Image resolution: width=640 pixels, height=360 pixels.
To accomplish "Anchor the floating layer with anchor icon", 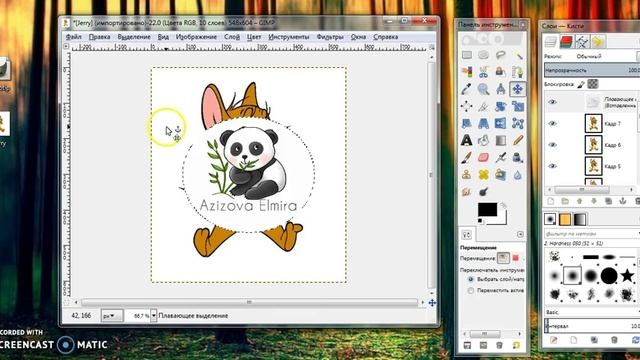I will click(x=622, y=201).
